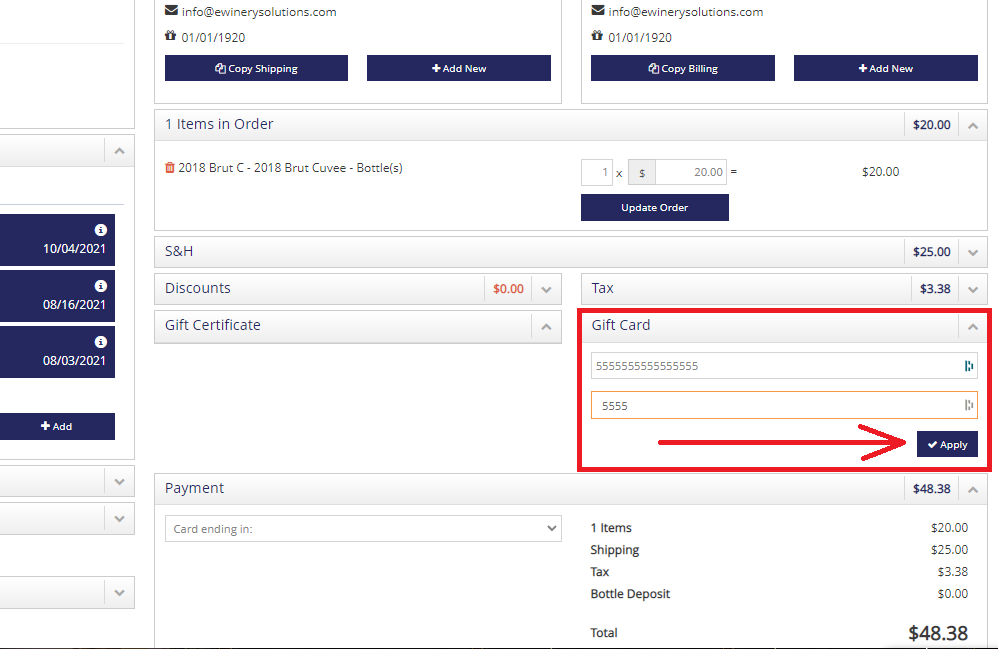The image size is (998, 649).
Task: Collapse the Items in Order section
Action: tap(973, 125)
